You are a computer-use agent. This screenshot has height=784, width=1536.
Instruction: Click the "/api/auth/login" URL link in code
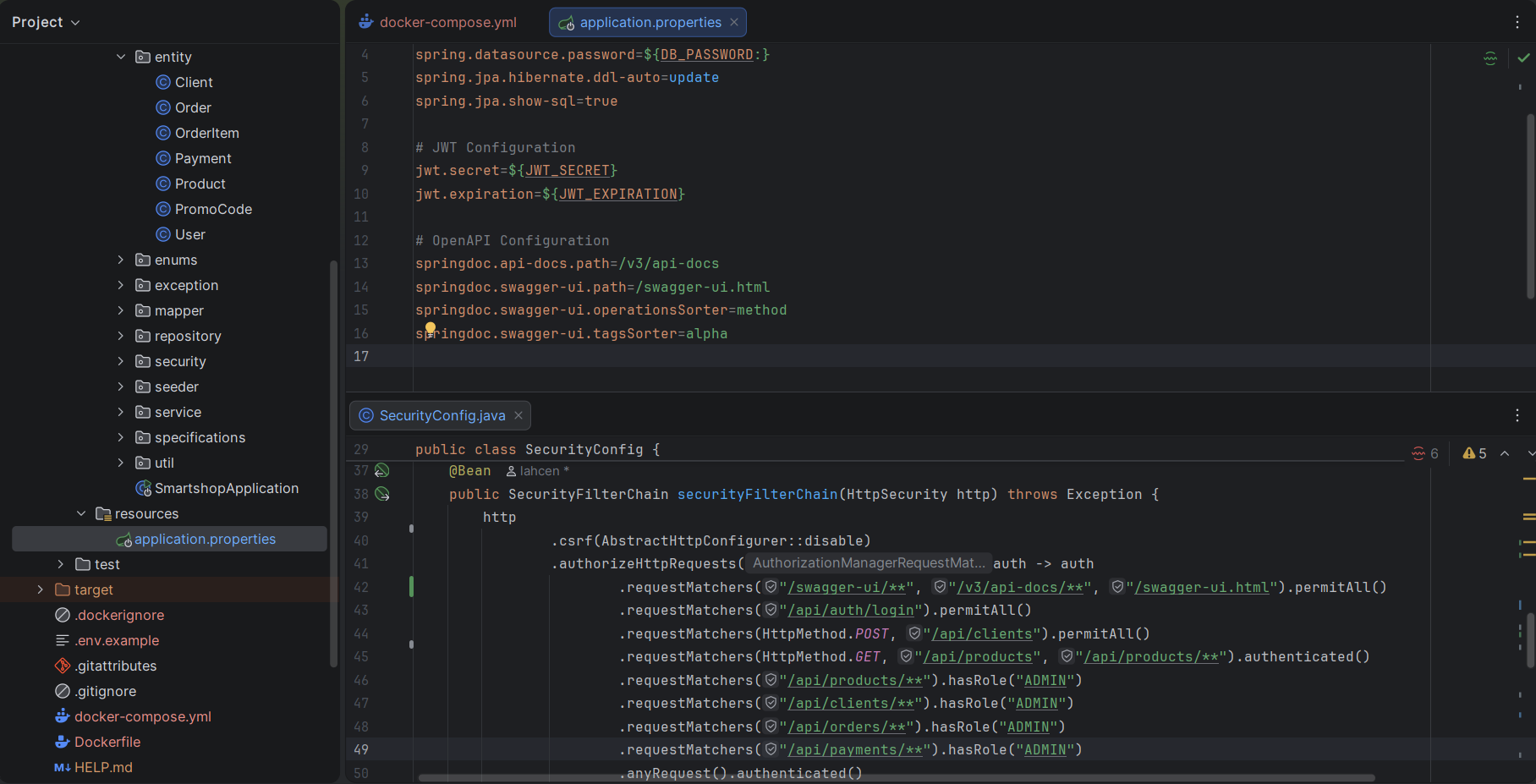pyautogui.click(x=851, y=611)
